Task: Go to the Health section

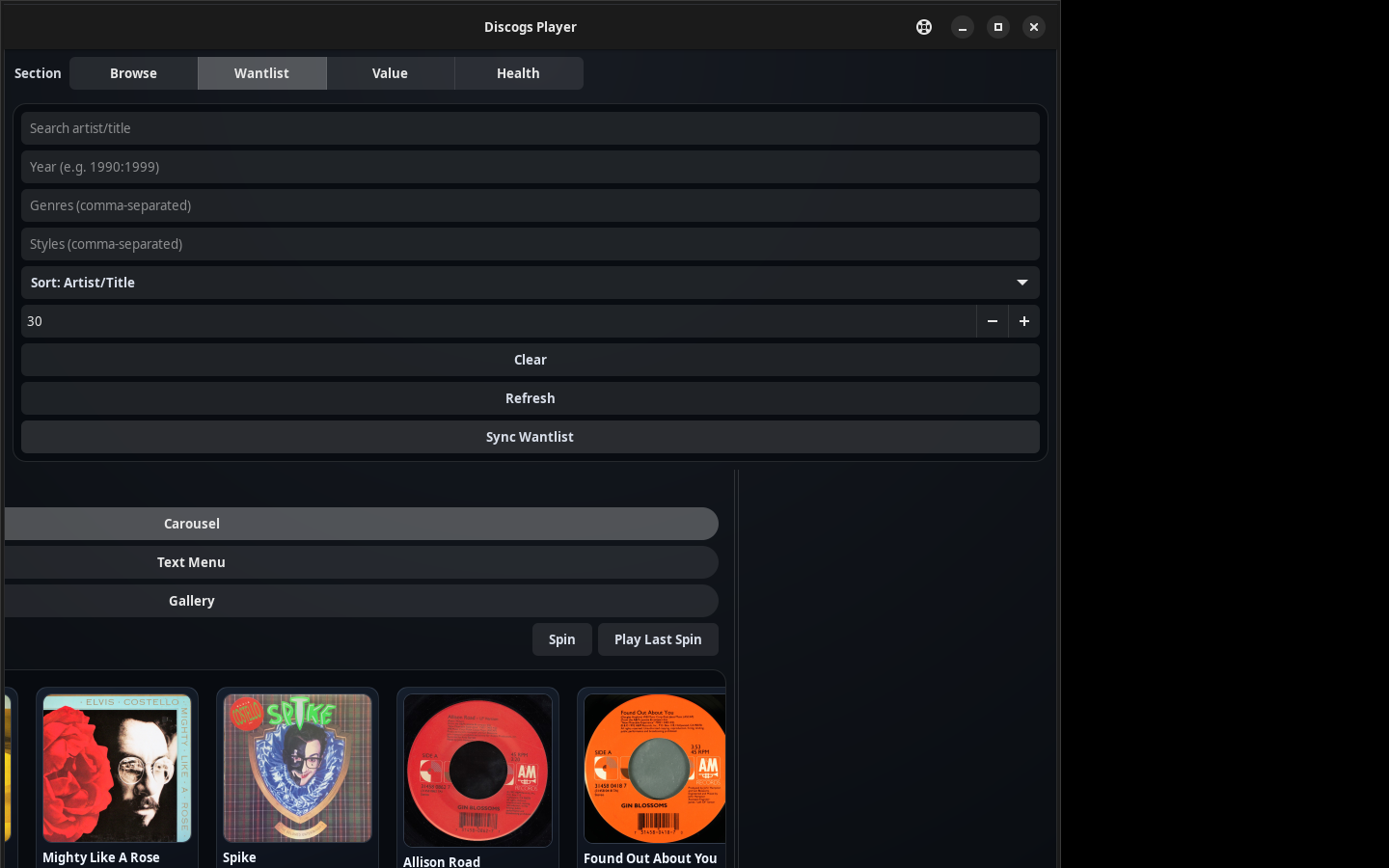Action: (518, 73)
